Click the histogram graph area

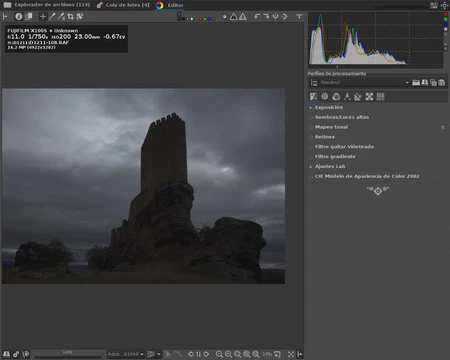375,38
